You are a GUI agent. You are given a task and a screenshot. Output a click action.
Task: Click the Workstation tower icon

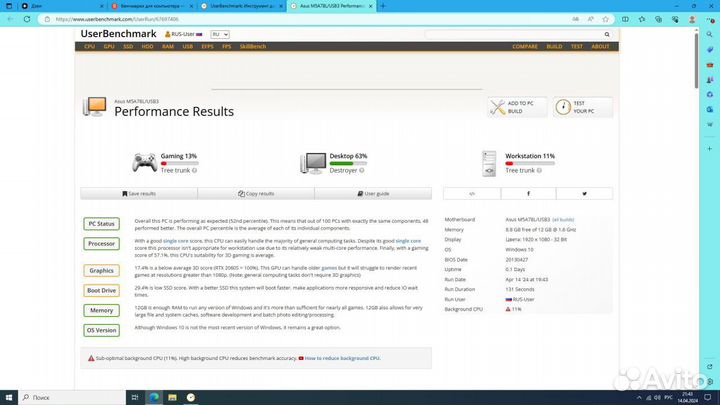coord(489,162)
